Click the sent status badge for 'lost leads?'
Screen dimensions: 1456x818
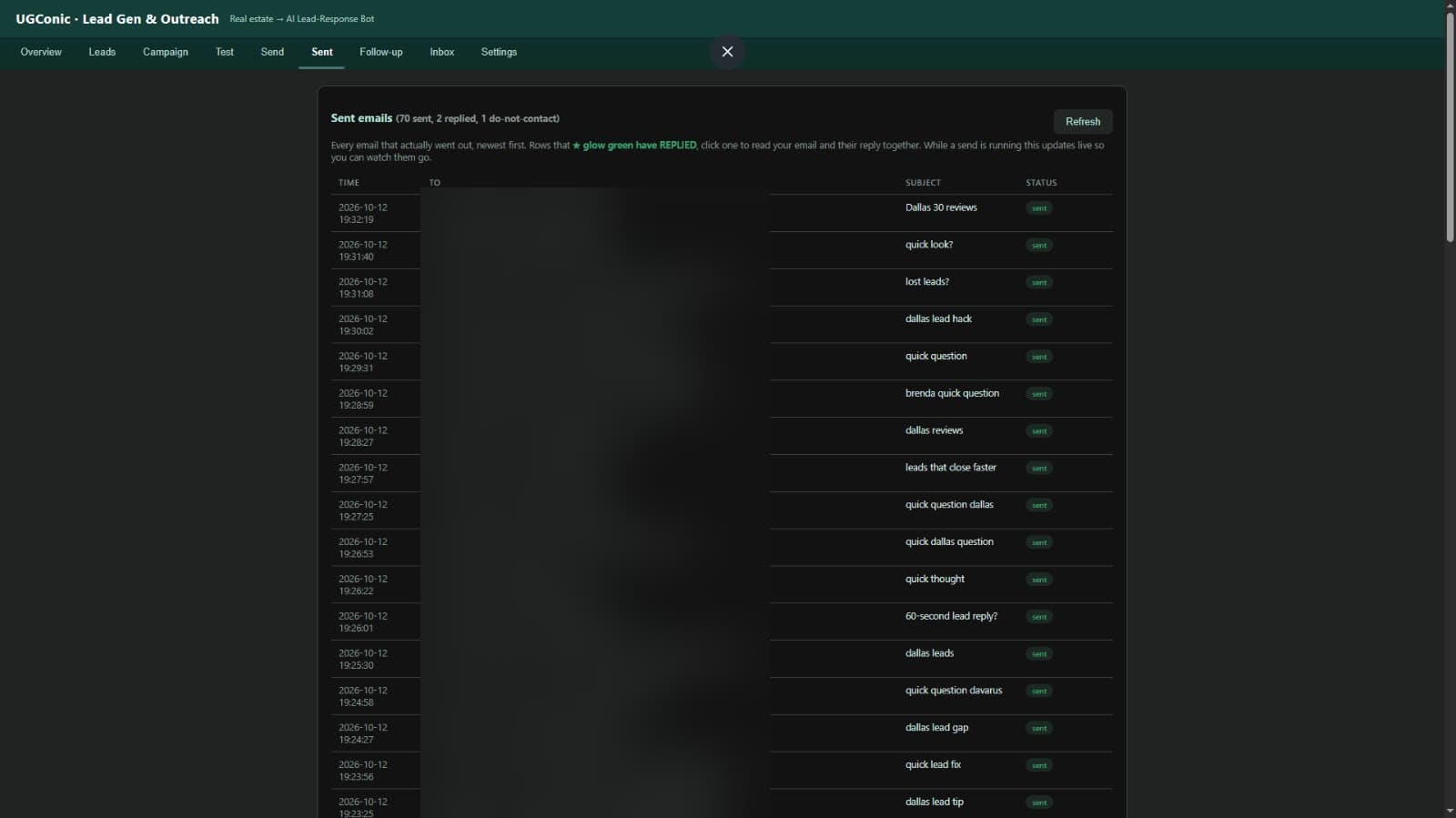click(1039, 283)
